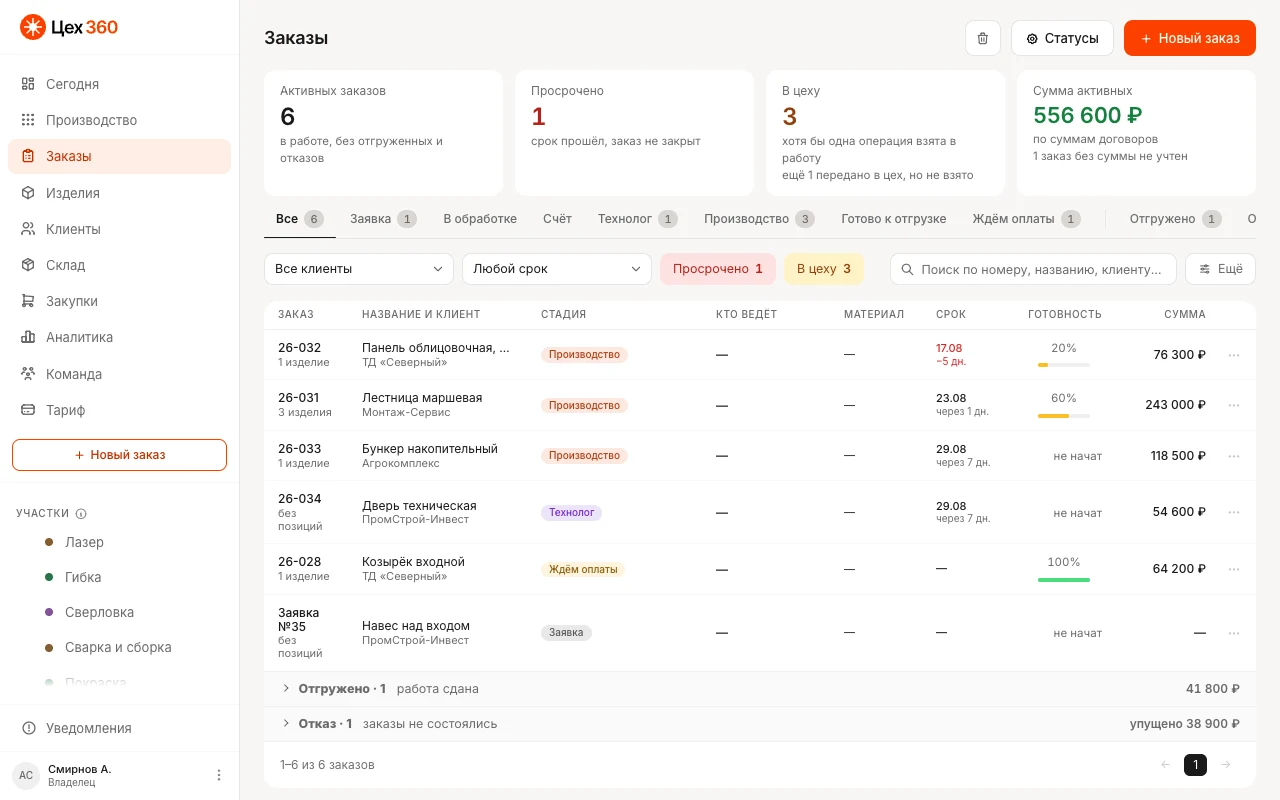
Task: Open the Статусы settings button
Action: pyautogui.click(x=1062, y=38)
